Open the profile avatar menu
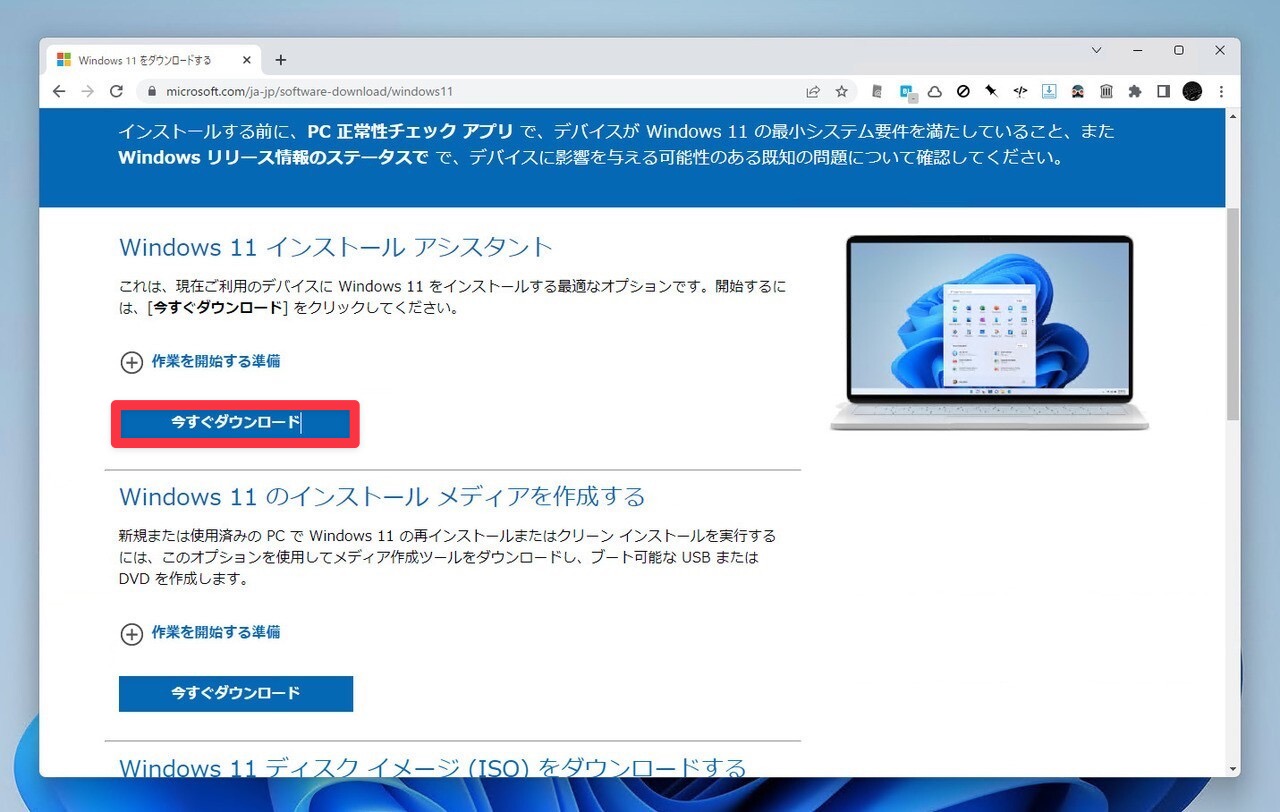This screenshot has width=1280, height=812. click(1192, 91)
